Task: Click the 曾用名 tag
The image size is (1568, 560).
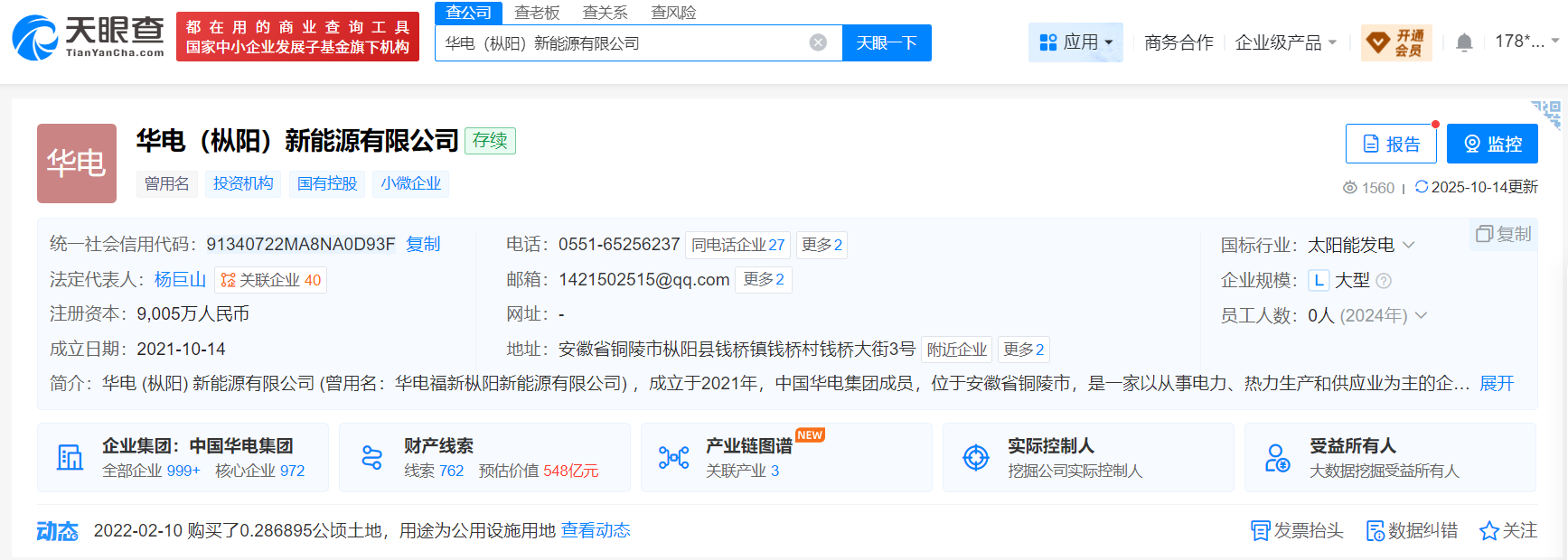Action: (167, 183)
